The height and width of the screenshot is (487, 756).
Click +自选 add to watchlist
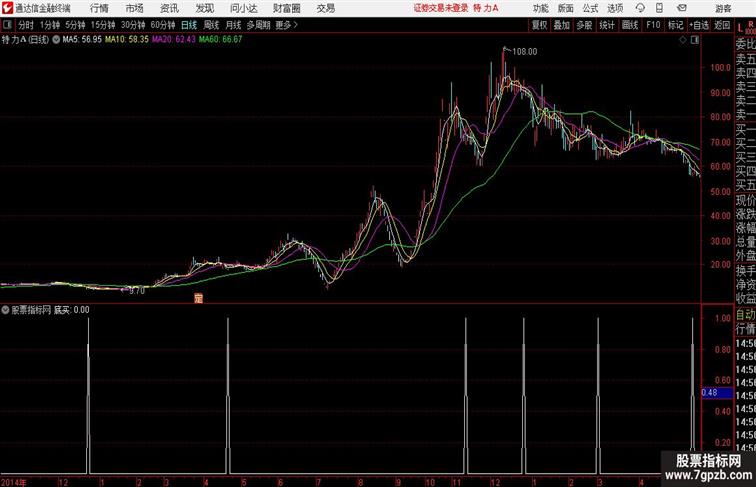(x=699, y=25)
